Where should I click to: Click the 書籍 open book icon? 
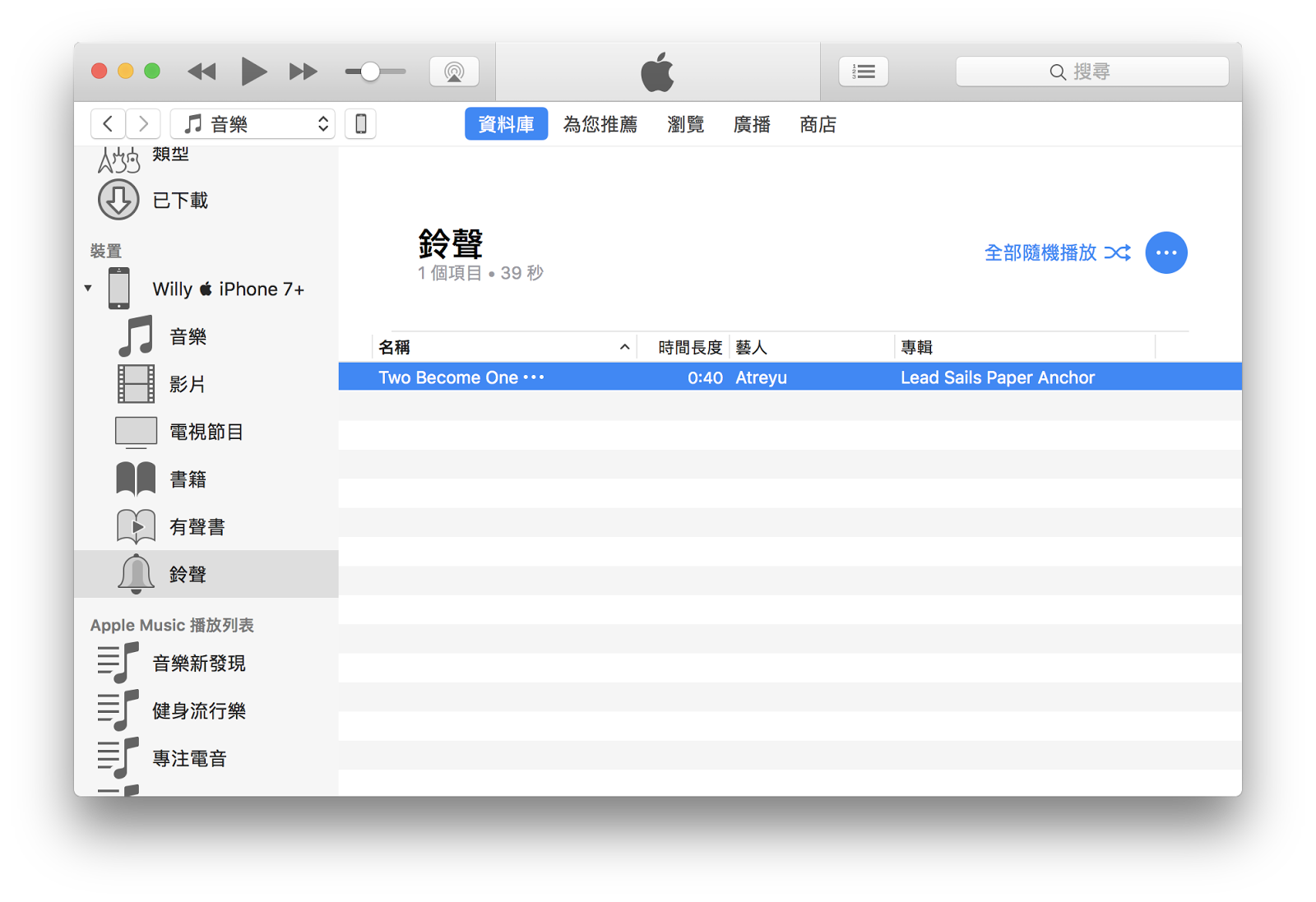coord(136,479)
